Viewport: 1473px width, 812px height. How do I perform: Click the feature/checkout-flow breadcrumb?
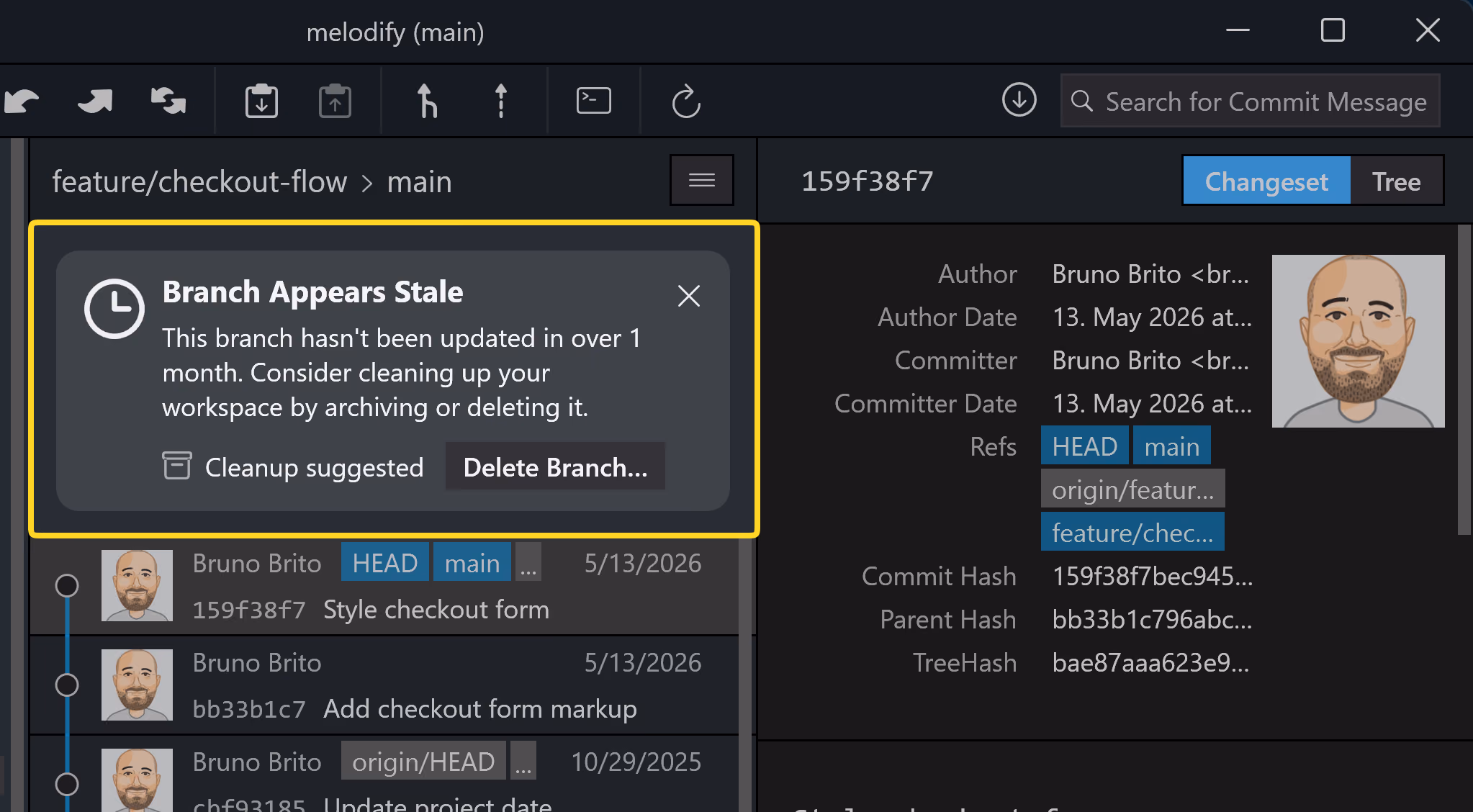tap(199, 182)
